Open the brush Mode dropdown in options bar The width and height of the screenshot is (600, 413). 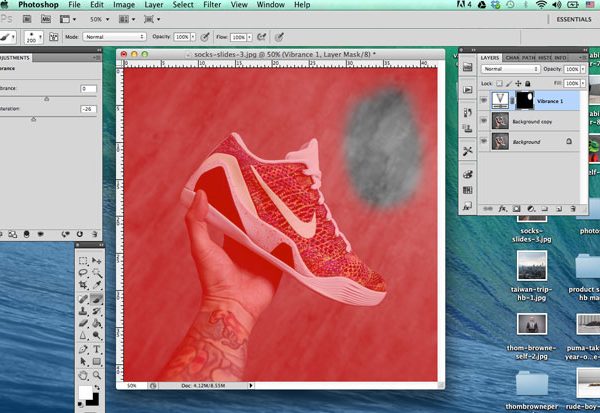click(x=114, y=36)
